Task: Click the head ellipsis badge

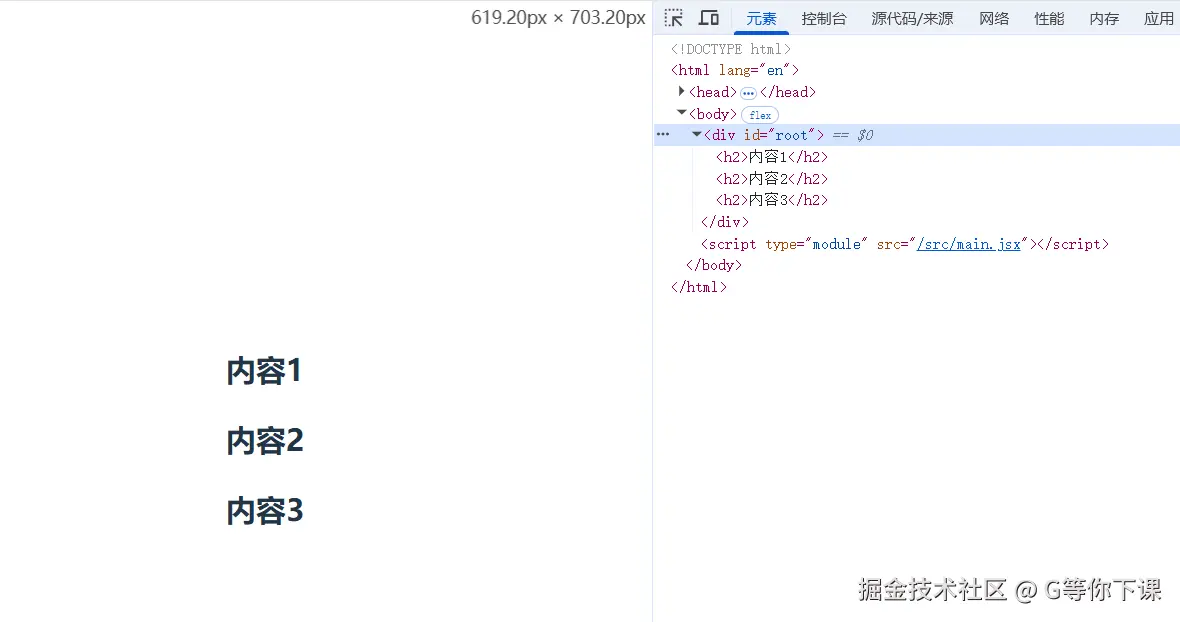Action: (748, 93)
